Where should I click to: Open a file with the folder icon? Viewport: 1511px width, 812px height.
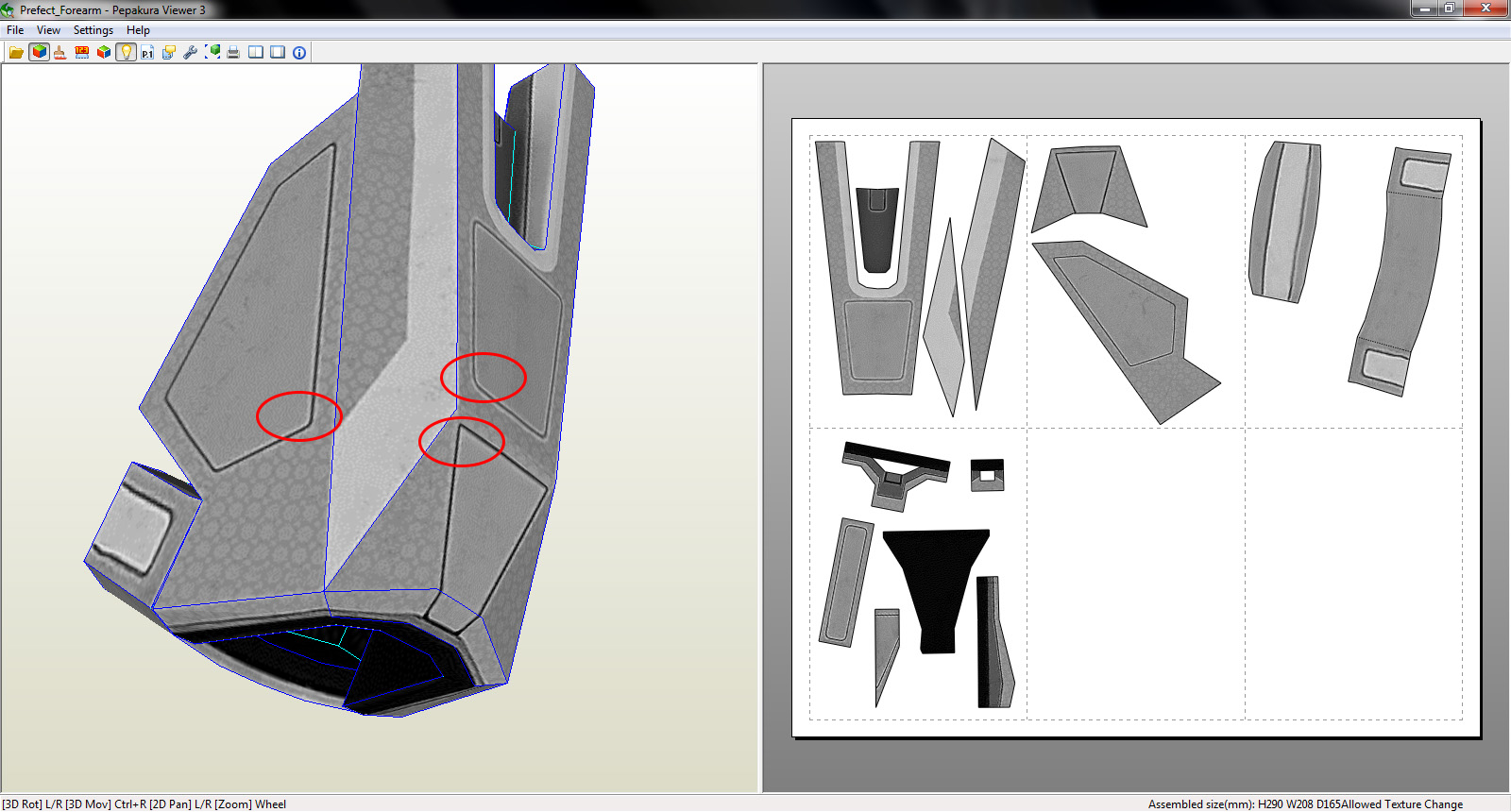tap(16, 53)
